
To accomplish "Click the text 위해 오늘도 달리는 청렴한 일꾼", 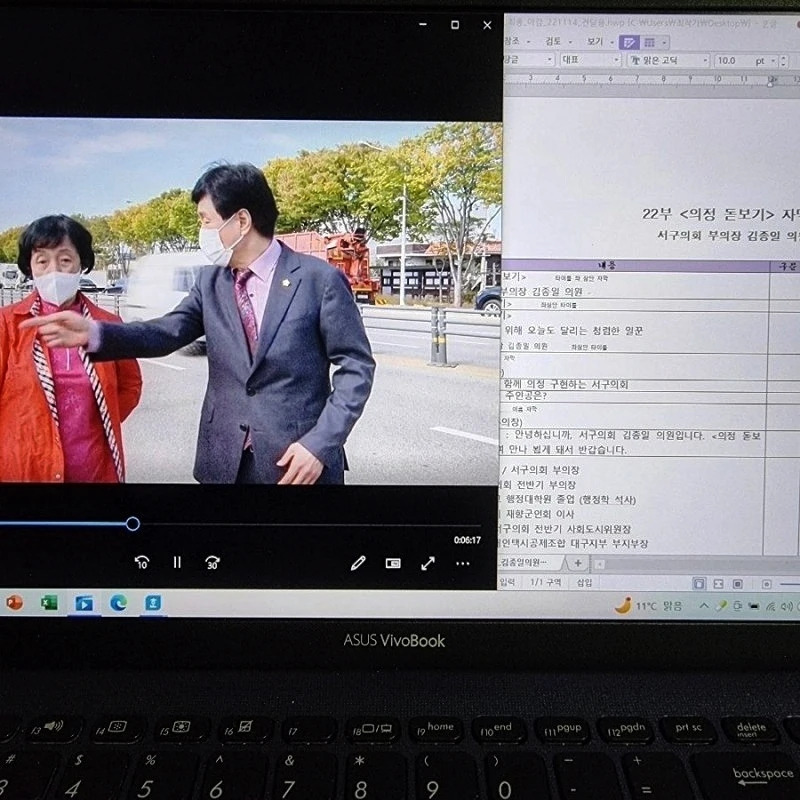I will [x=573, y=331].
